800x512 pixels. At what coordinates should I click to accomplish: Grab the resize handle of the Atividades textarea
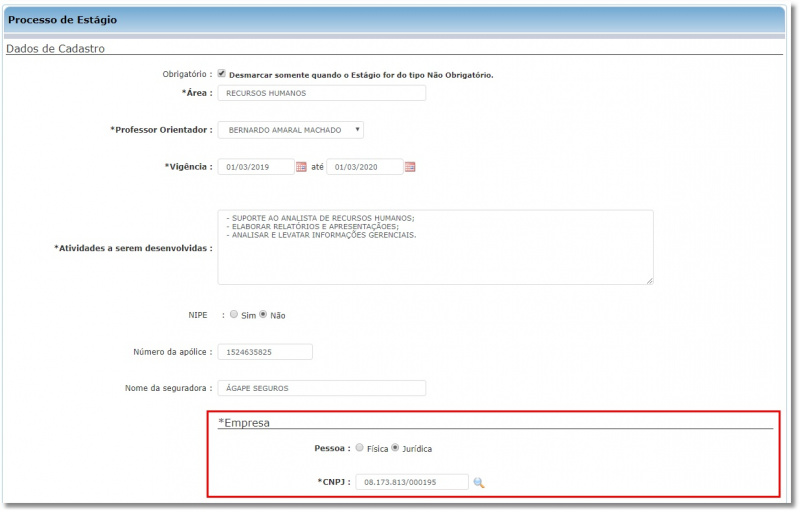click(x=649, y=280)
